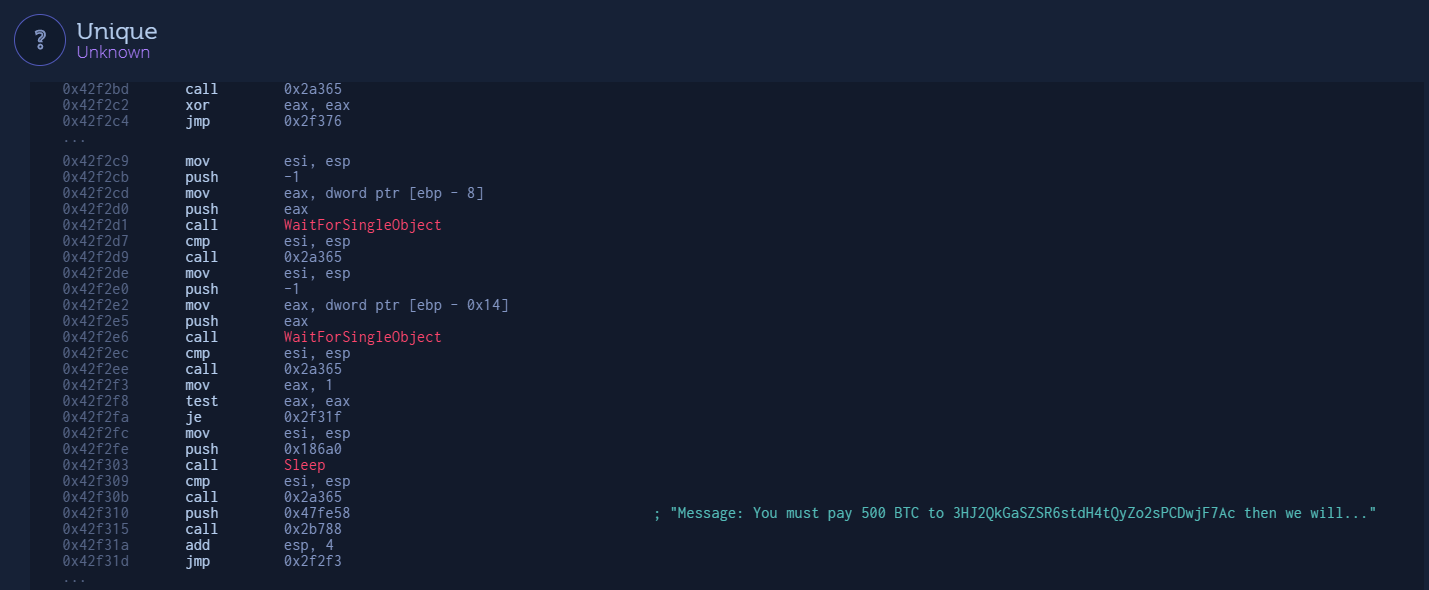Select address 0x42f31a add instruction row
1429x590 pixels.
[95, 545]
